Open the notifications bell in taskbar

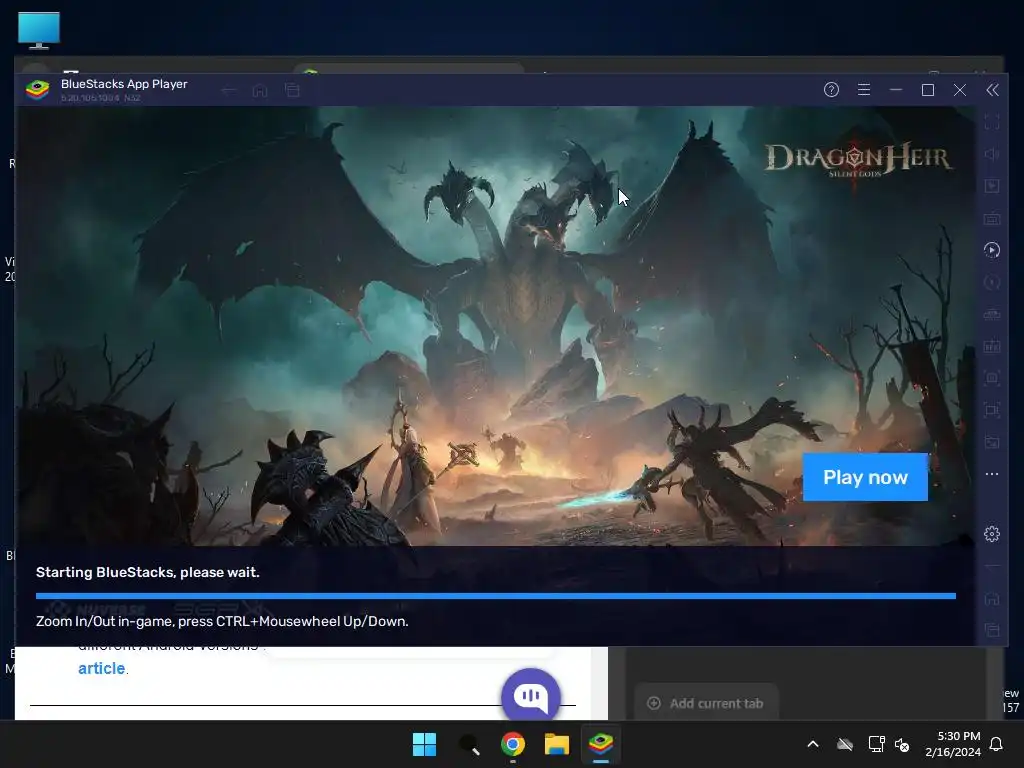[x=997, y=744]
